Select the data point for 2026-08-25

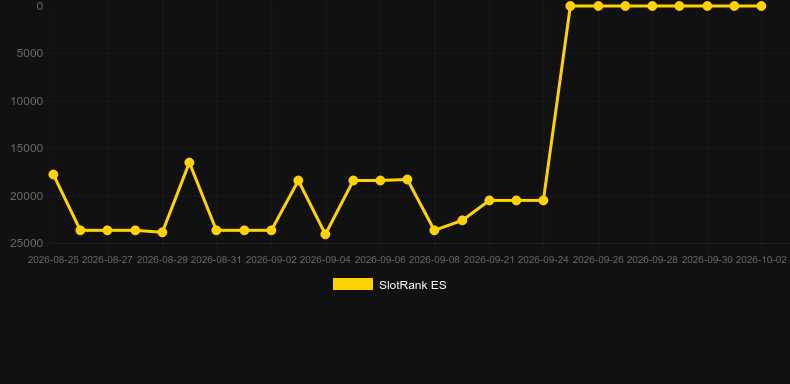53,174
